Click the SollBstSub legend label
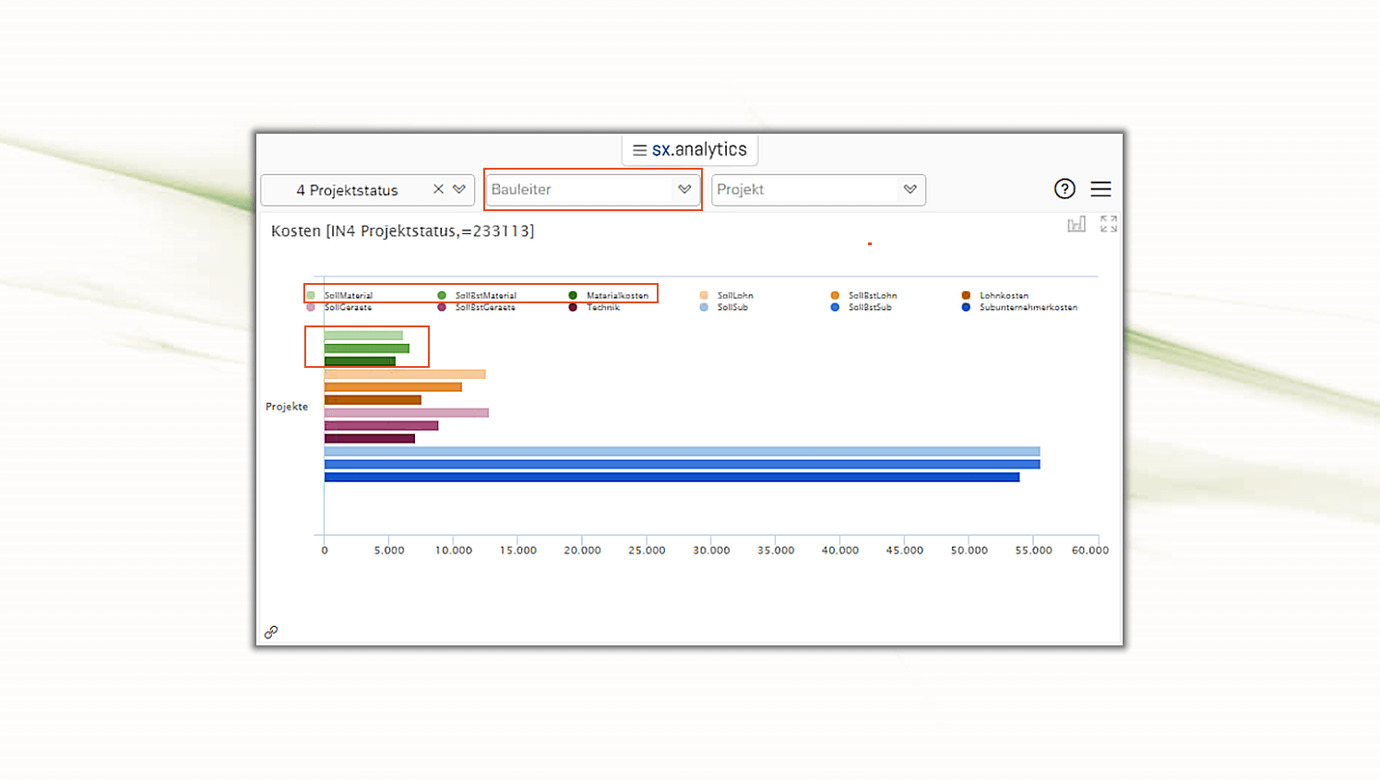The height and width of the screenshot is (780, 1380). 869,308
